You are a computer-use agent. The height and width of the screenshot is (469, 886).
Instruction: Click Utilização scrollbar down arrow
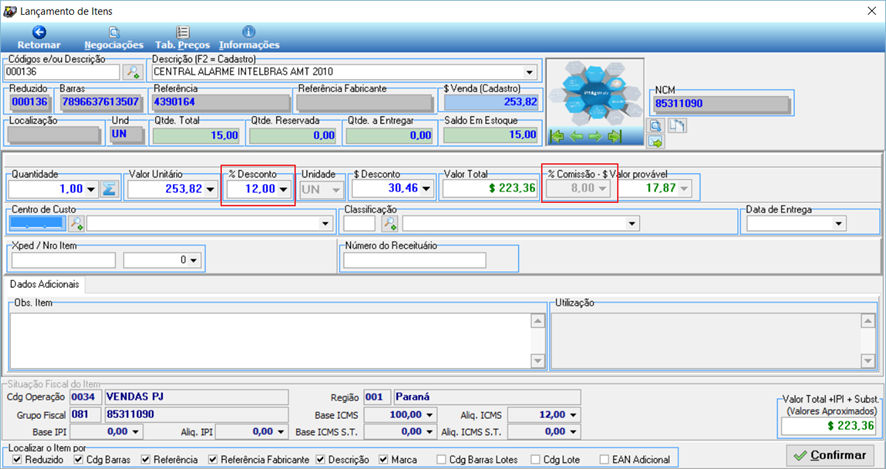pos(867,361)
